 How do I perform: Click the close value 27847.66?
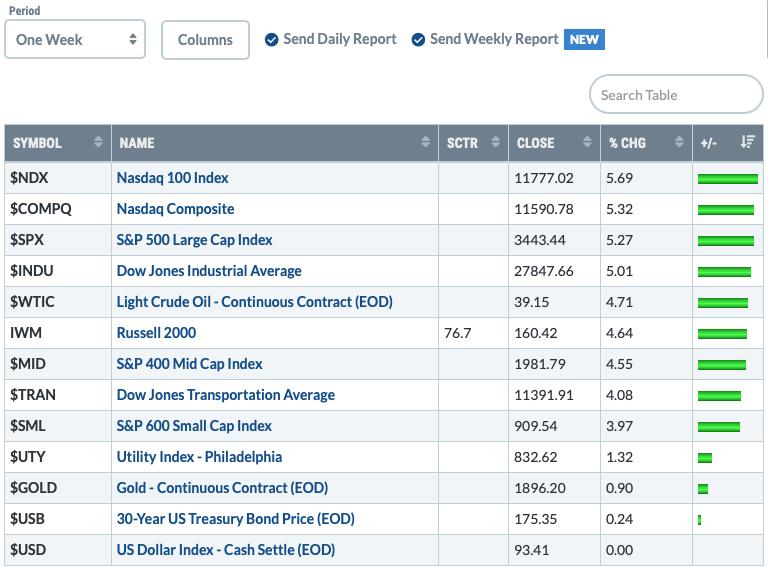tap(544, 271)
